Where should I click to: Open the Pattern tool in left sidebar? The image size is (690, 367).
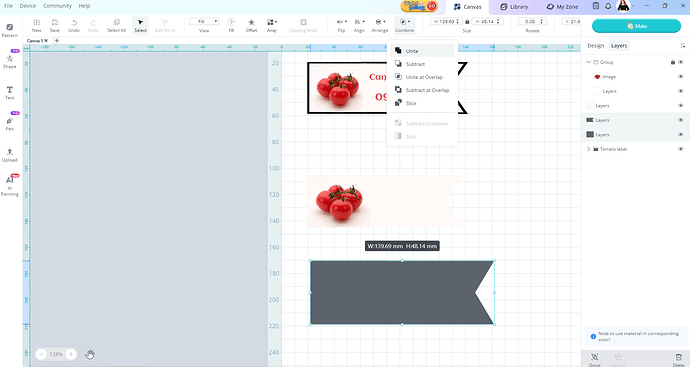pos(10,30)
